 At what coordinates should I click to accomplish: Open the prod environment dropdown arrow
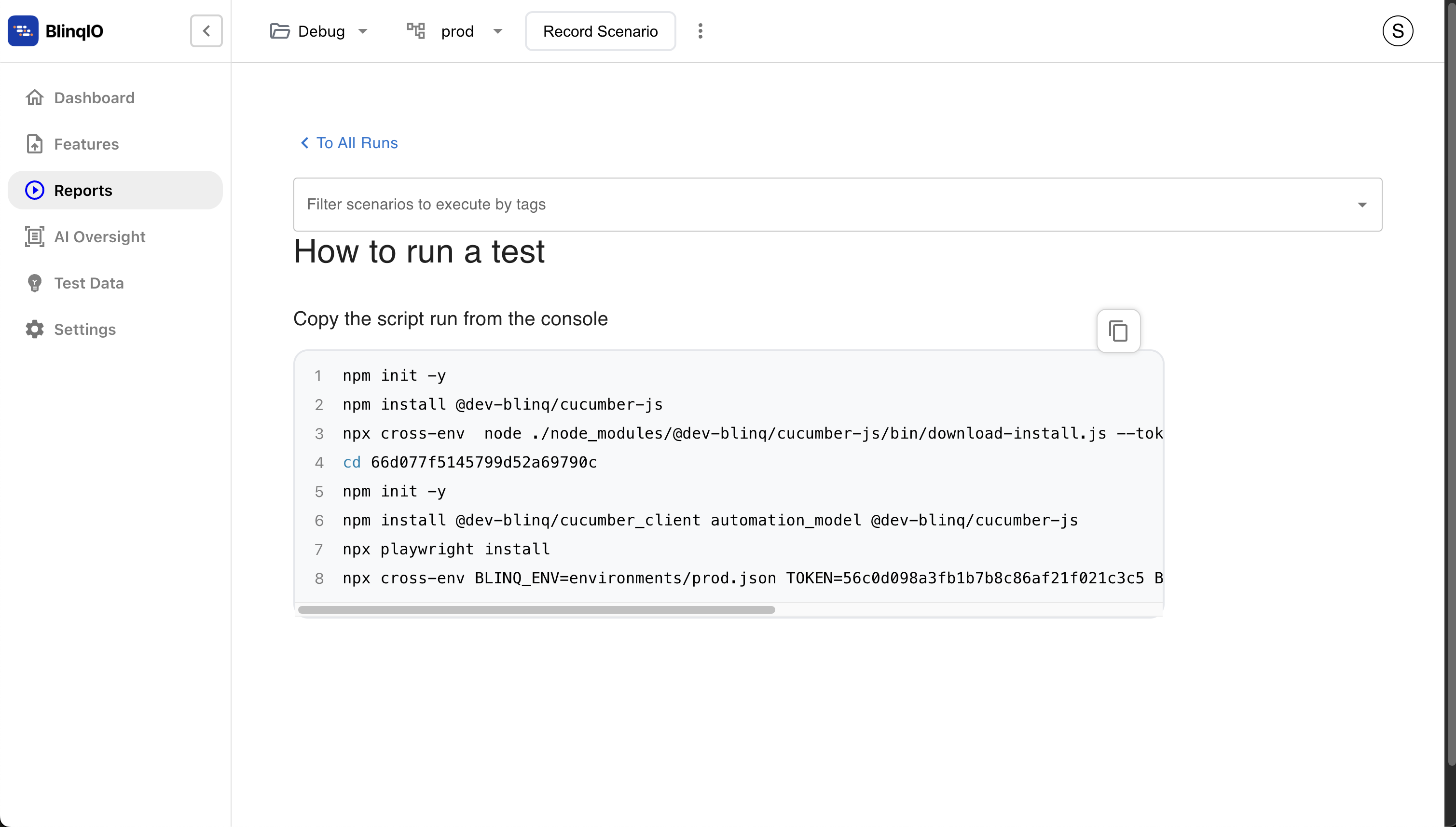498,31
